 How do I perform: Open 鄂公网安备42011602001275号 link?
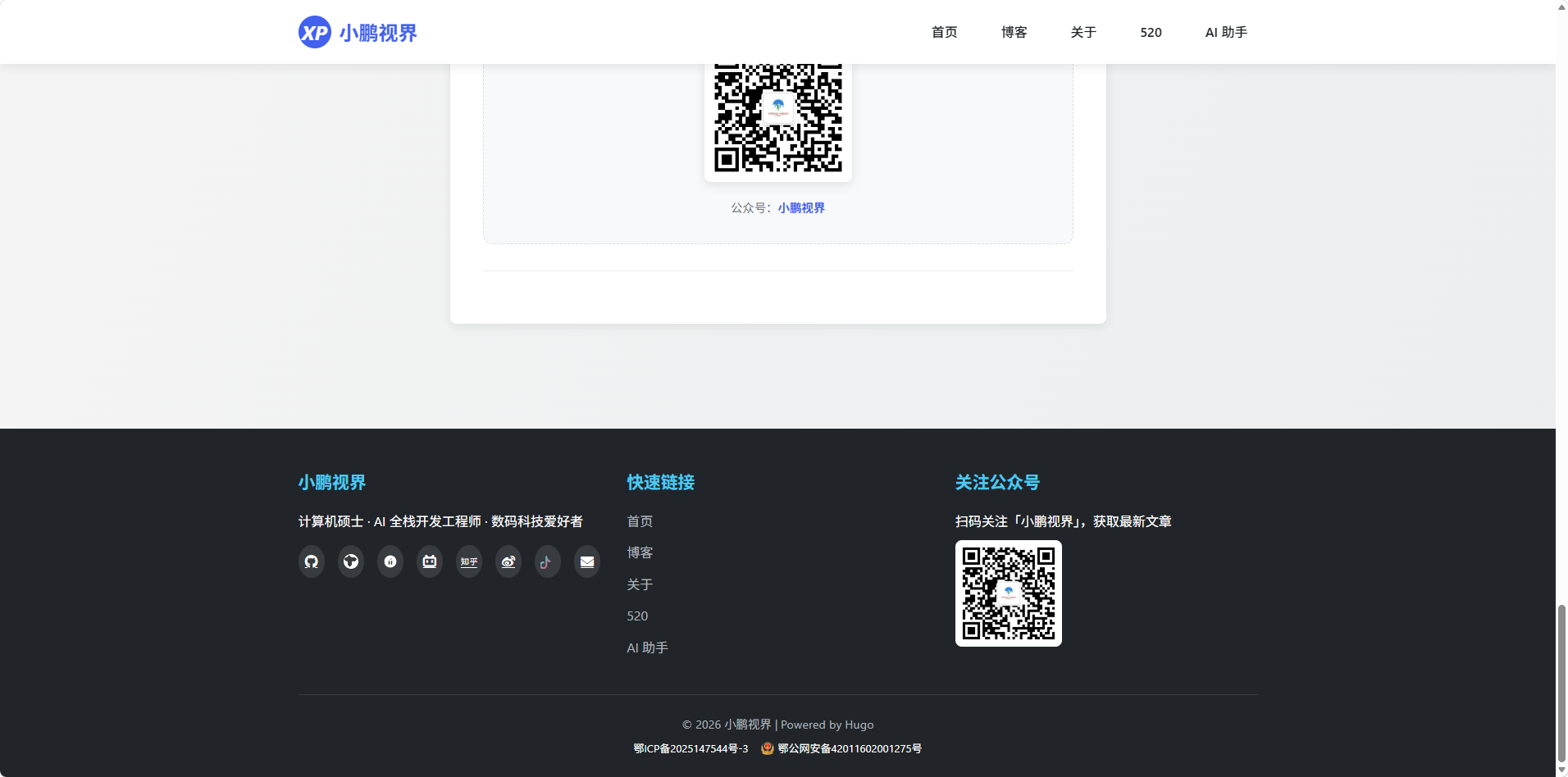click(x=850, y=748)
